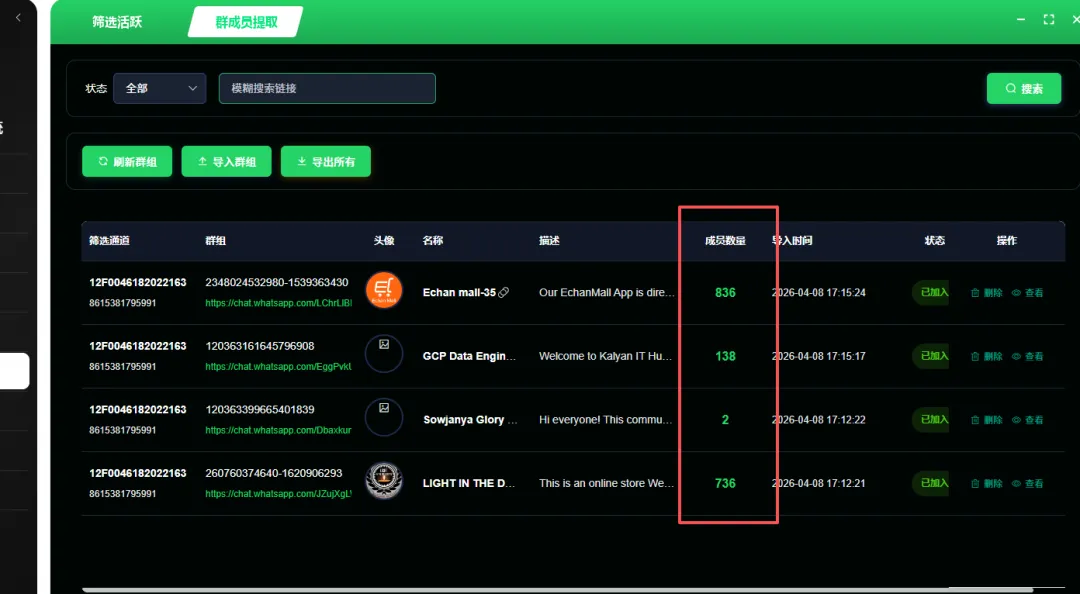Click 头像 column header

(x=384, y=240)
